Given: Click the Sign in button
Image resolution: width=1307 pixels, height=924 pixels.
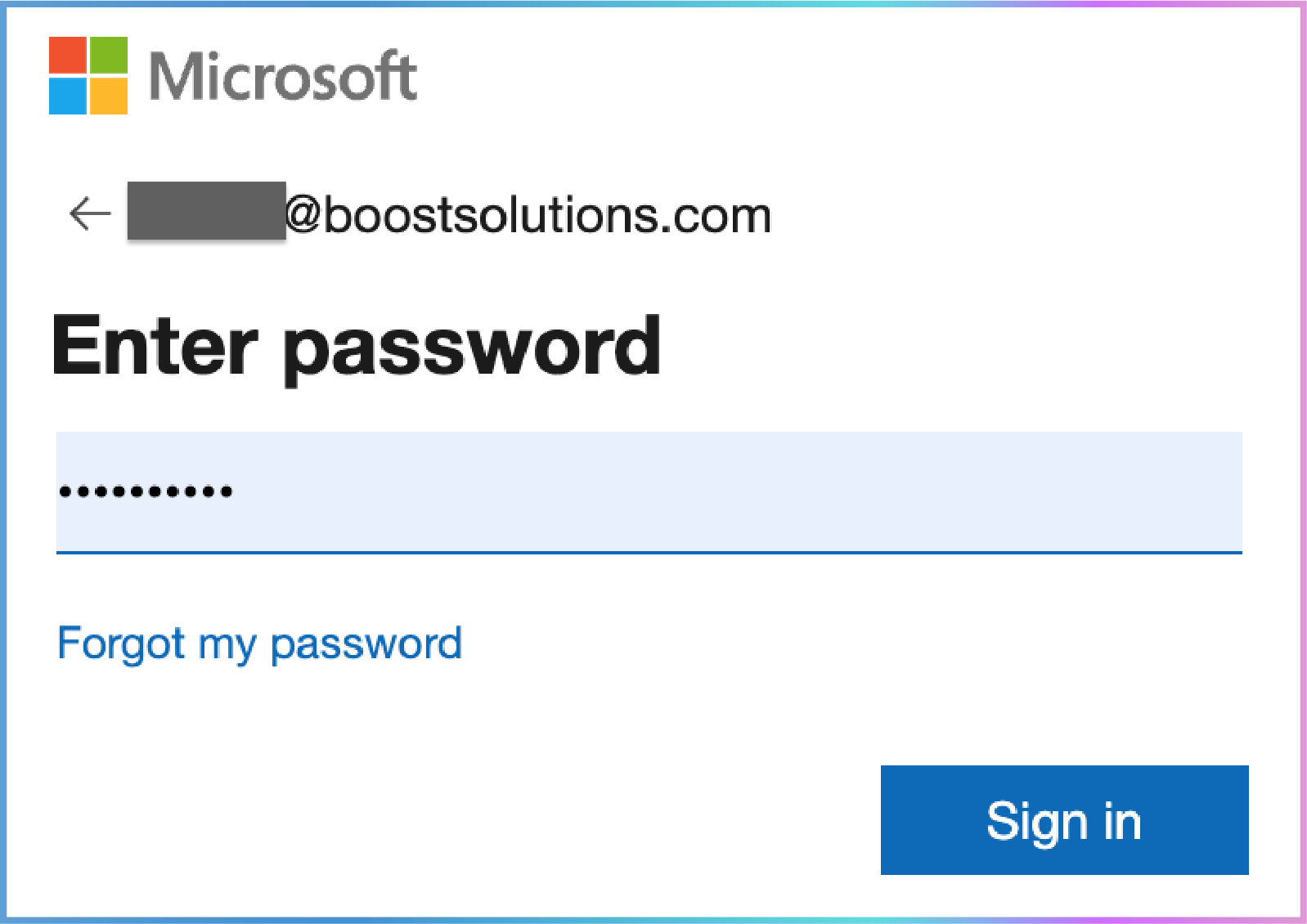Looking at the screenshot, I should [1064, 820].
